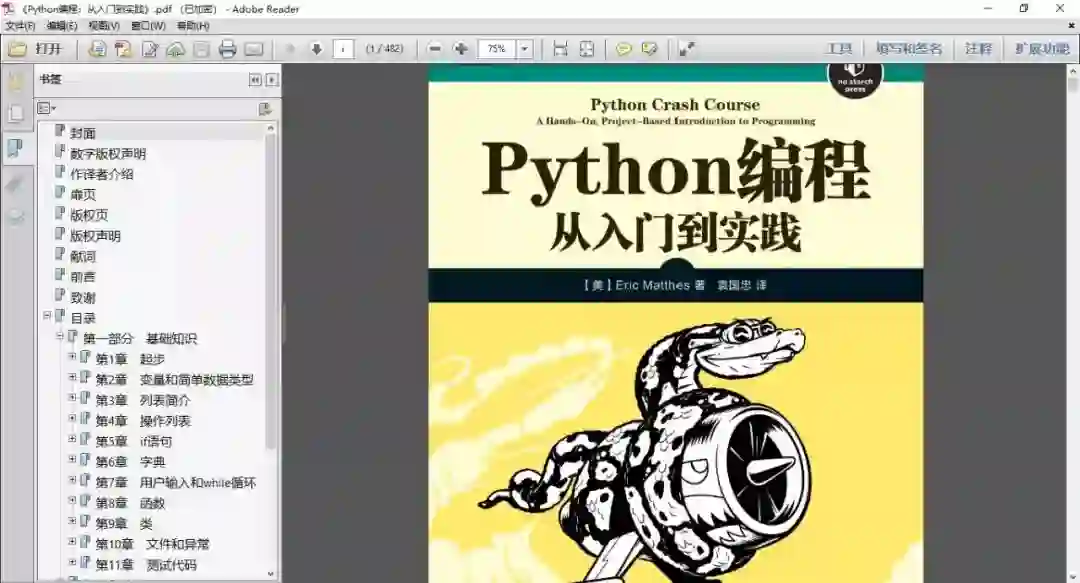
Task: Go to previous page with the up arrow
Action: click(290, 49)
